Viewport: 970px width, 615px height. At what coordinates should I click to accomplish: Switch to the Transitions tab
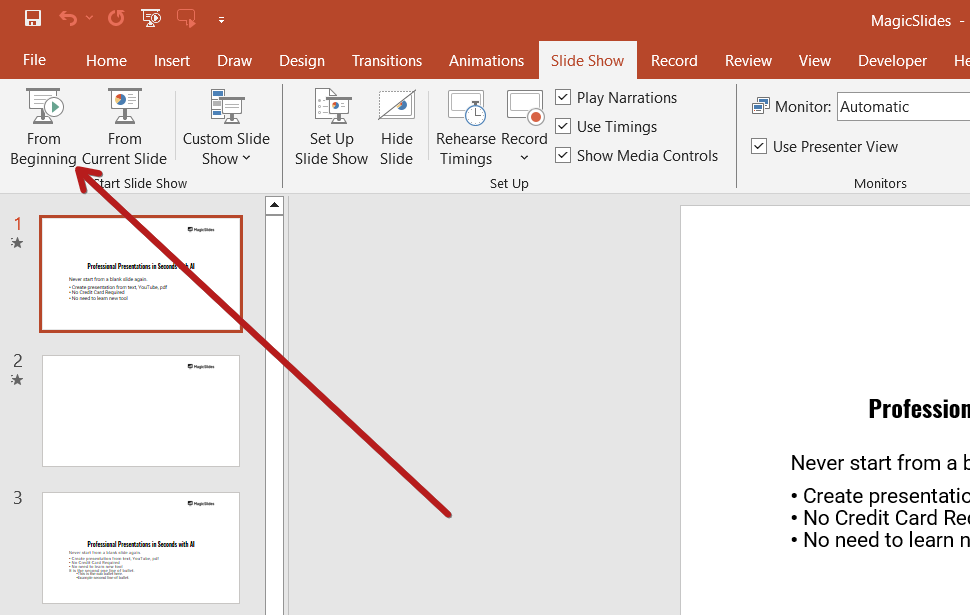point(386,61)
